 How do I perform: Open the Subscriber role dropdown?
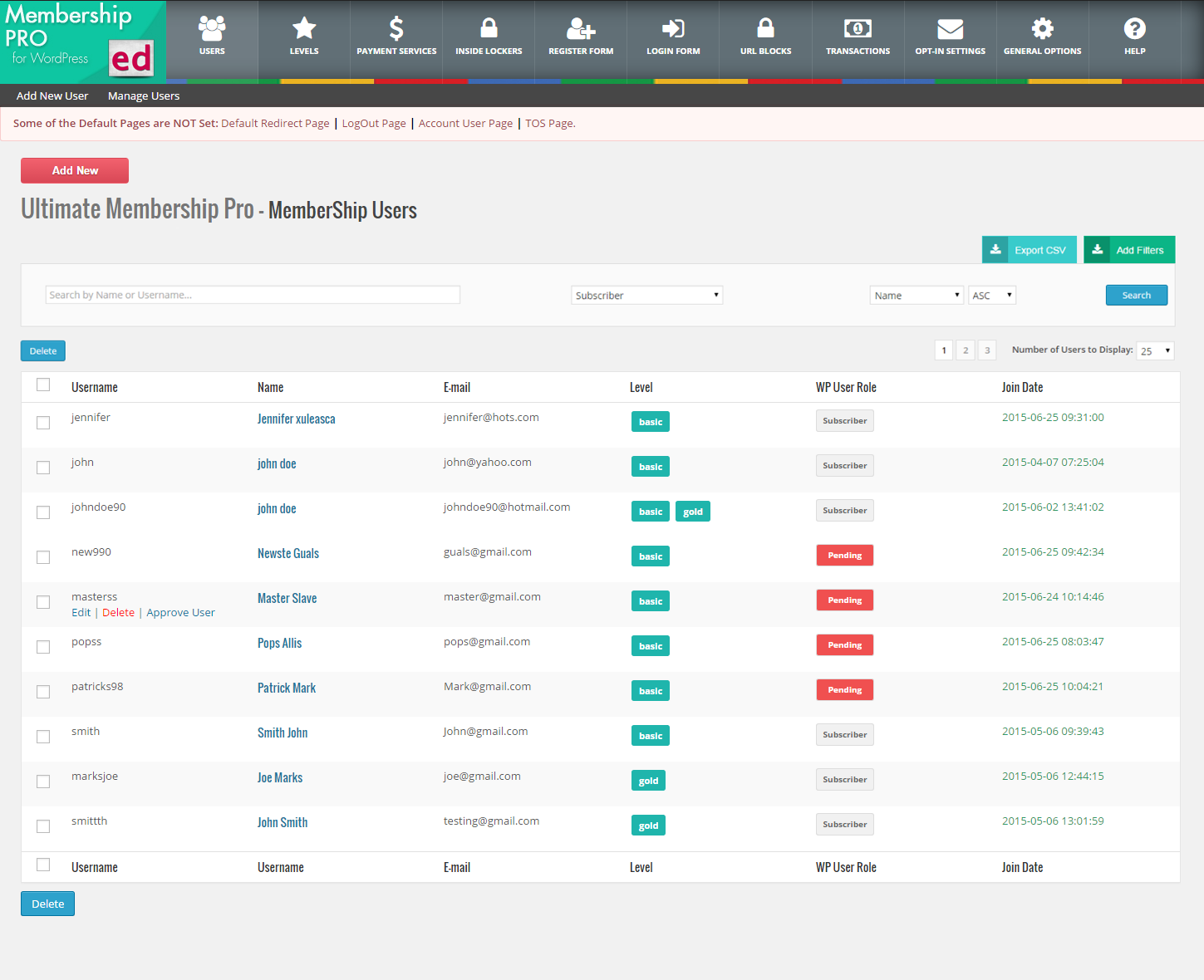(x=646, y=295)
